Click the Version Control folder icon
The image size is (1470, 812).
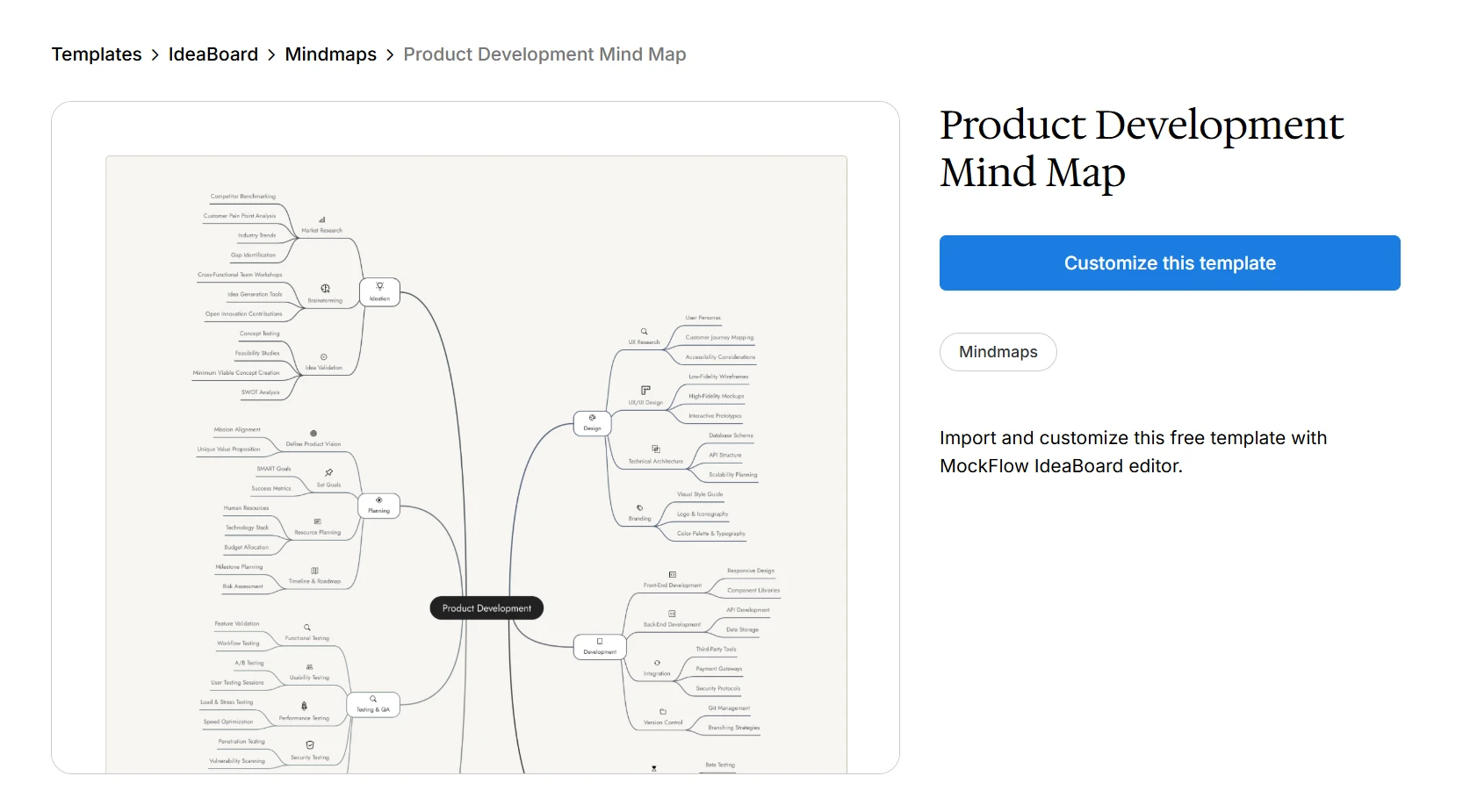(663, 712)
